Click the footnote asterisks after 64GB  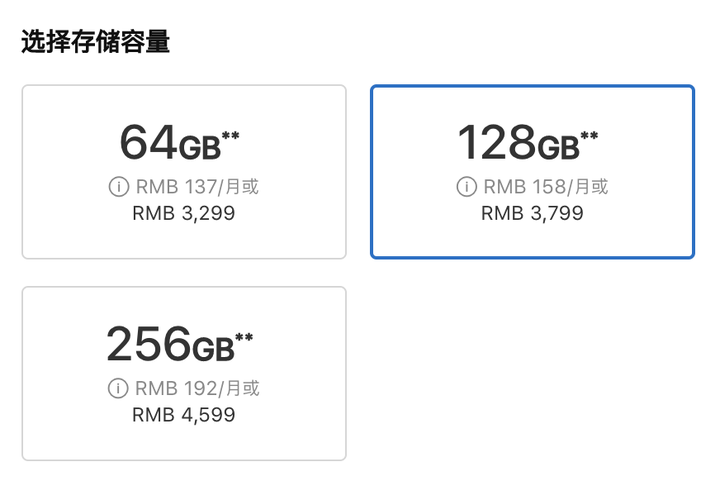[230, 136]
